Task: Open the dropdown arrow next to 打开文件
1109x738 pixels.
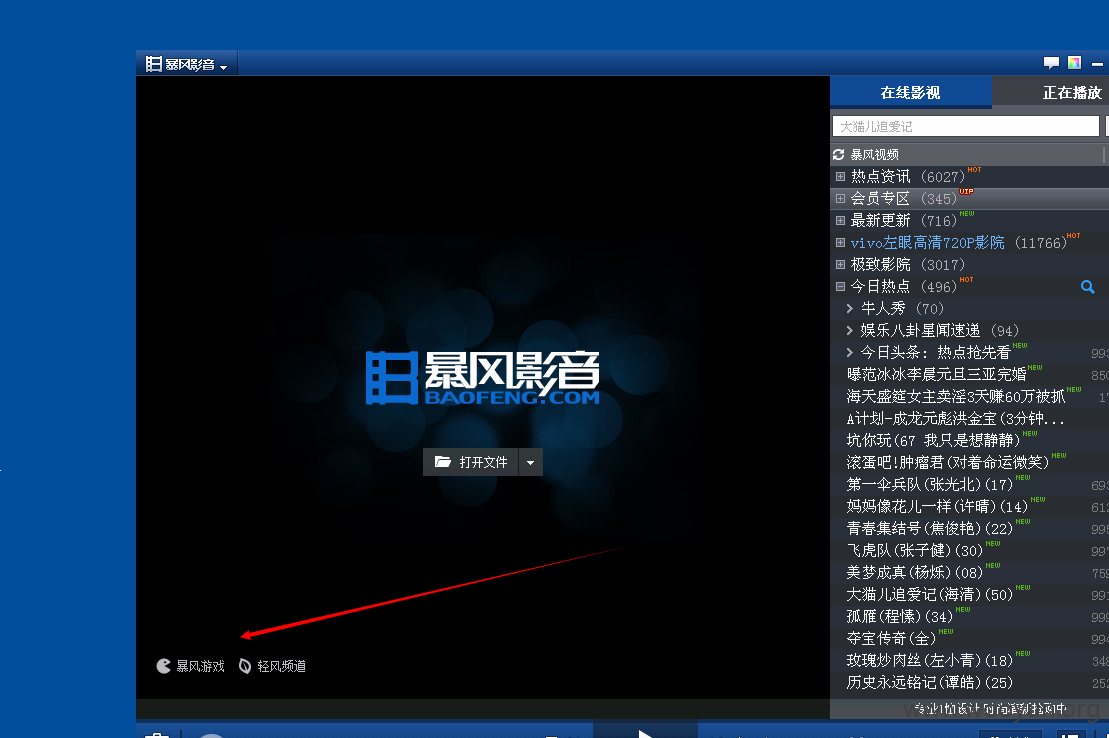Action: (530, 463)
